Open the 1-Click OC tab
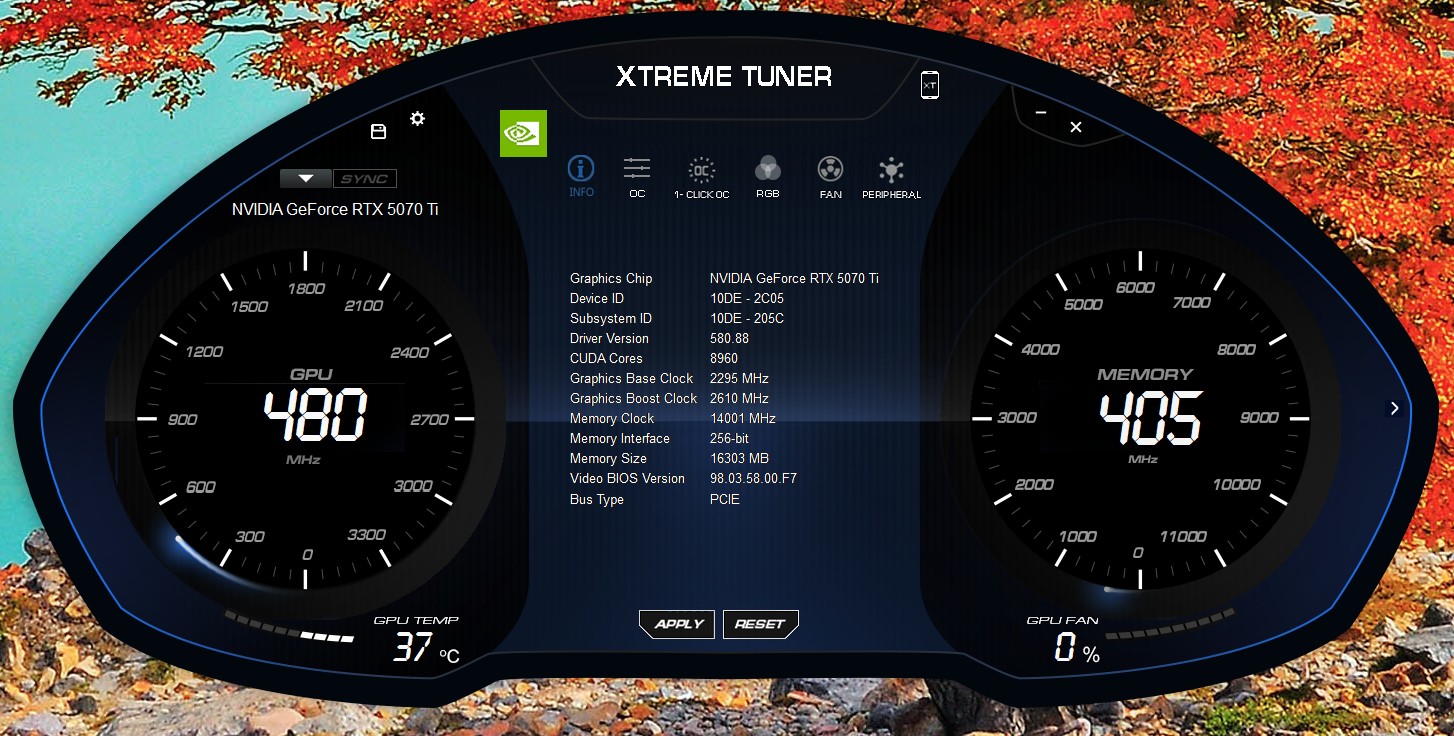The width and height of the screenshot is (1454, 736). (702, 178)
